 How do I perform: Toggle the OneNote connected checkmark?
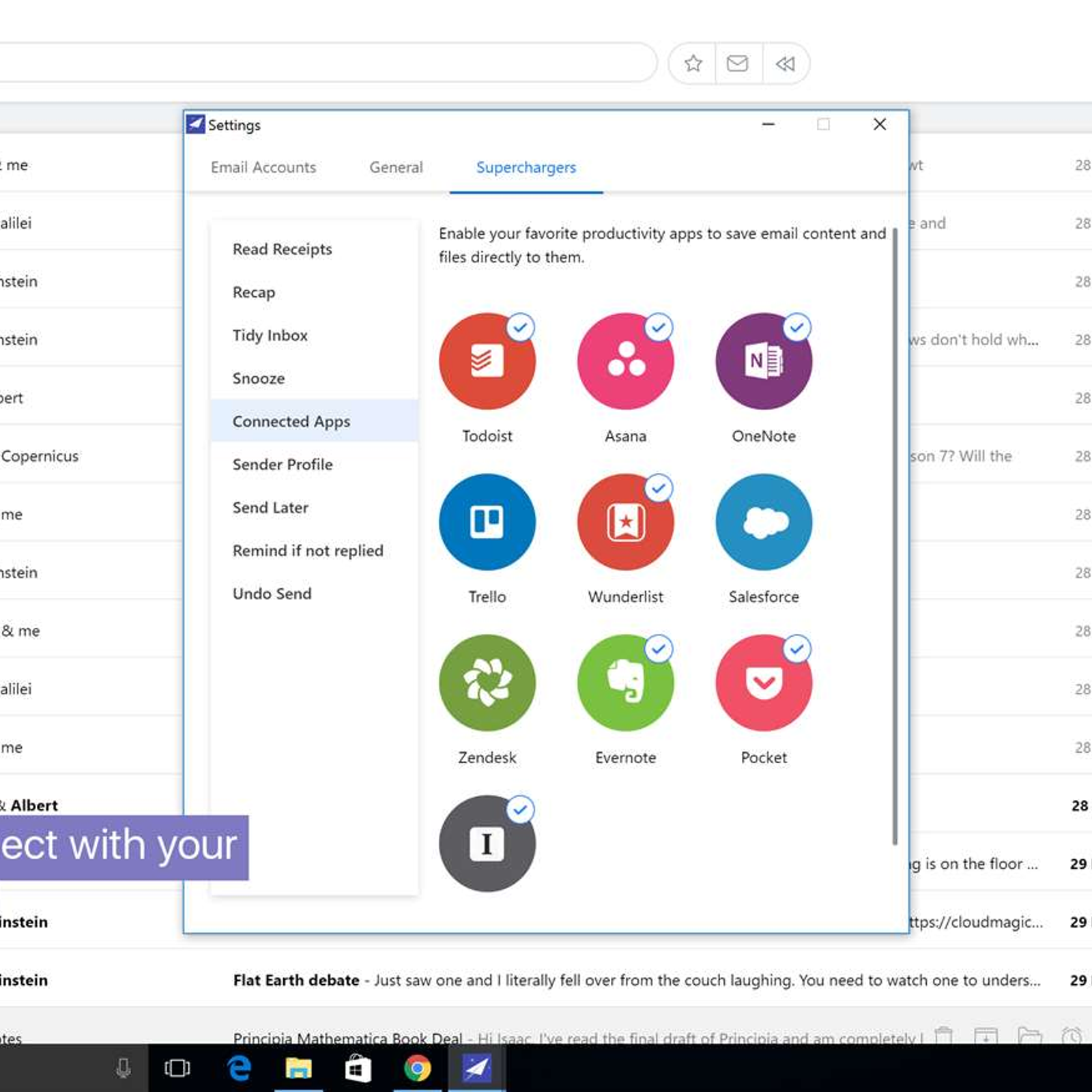tap(796, 328)
